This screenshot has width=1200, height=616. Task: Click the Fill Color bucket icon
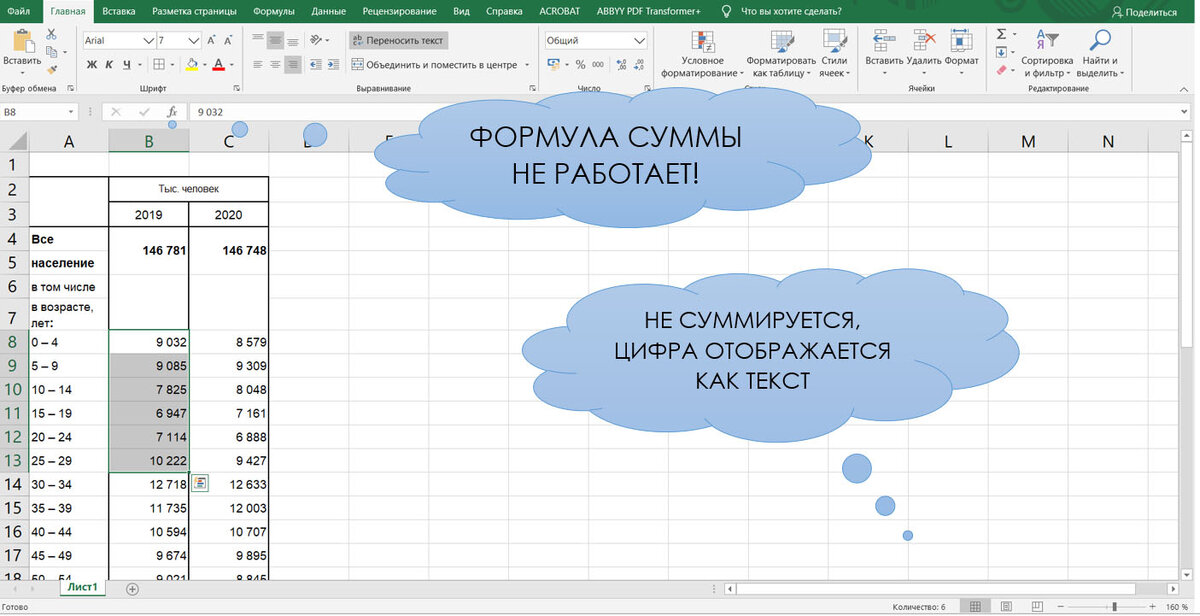point(192,64)
